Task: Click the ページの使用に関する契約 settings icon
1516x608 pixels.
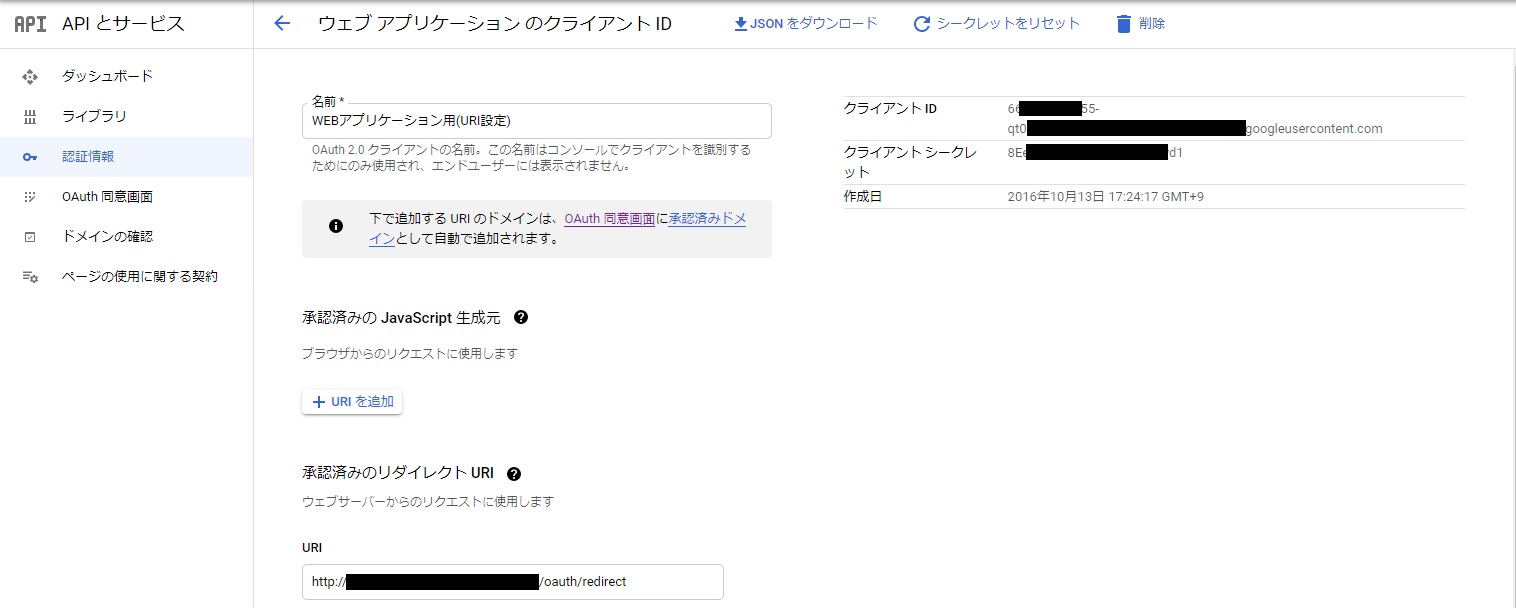Action: coord(30,277)
